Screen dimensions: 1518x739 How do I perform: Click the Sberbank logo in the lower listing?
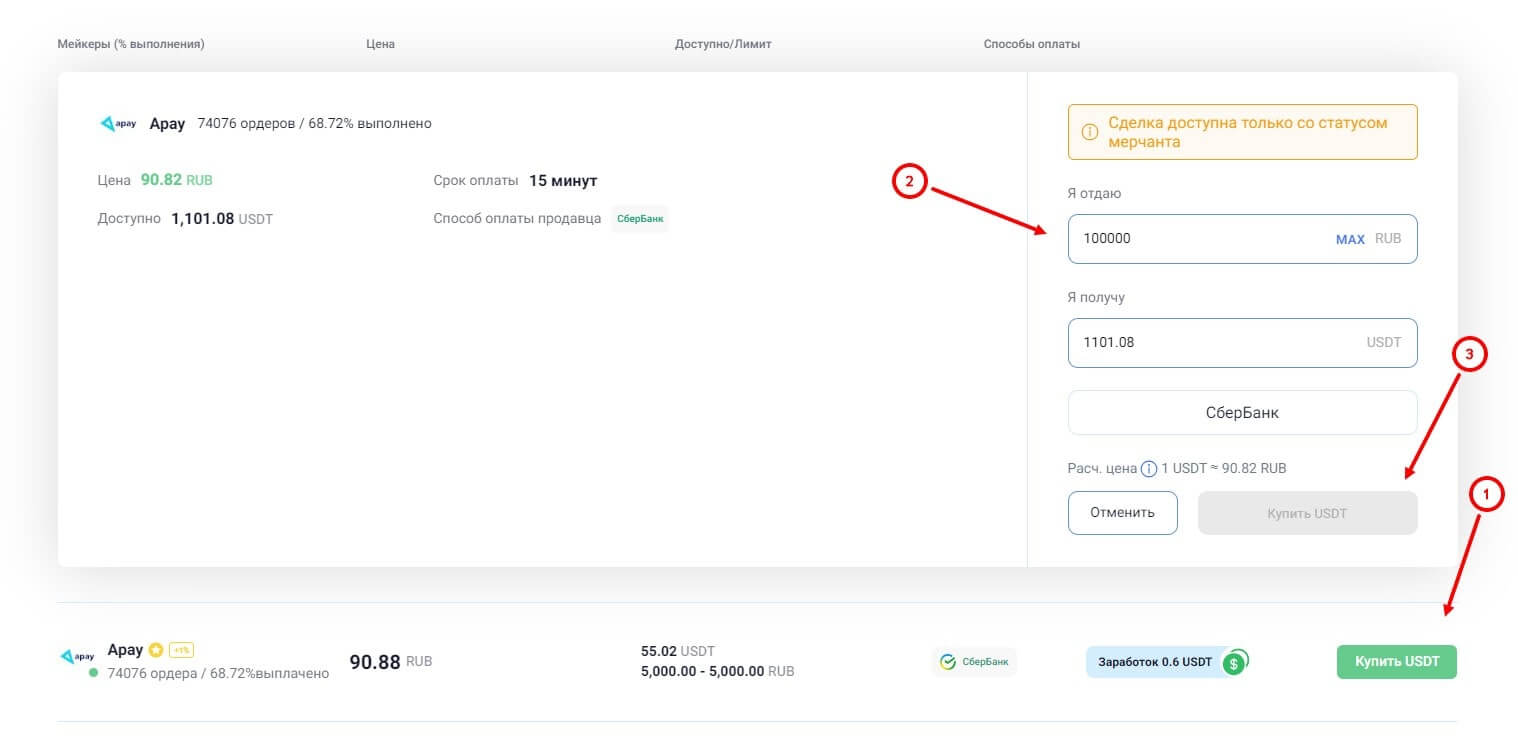[x=948, y=662]
